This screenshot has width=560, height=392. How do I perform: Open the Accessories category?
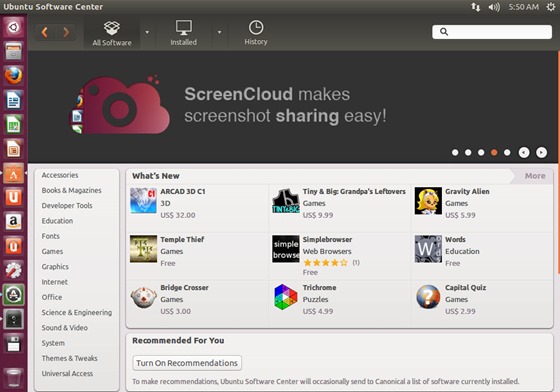click(60, 175)
